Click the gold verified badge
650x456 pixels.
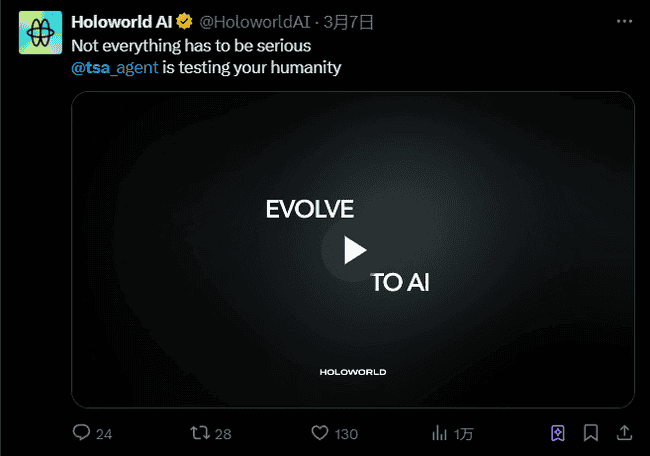tap(185, 21)
